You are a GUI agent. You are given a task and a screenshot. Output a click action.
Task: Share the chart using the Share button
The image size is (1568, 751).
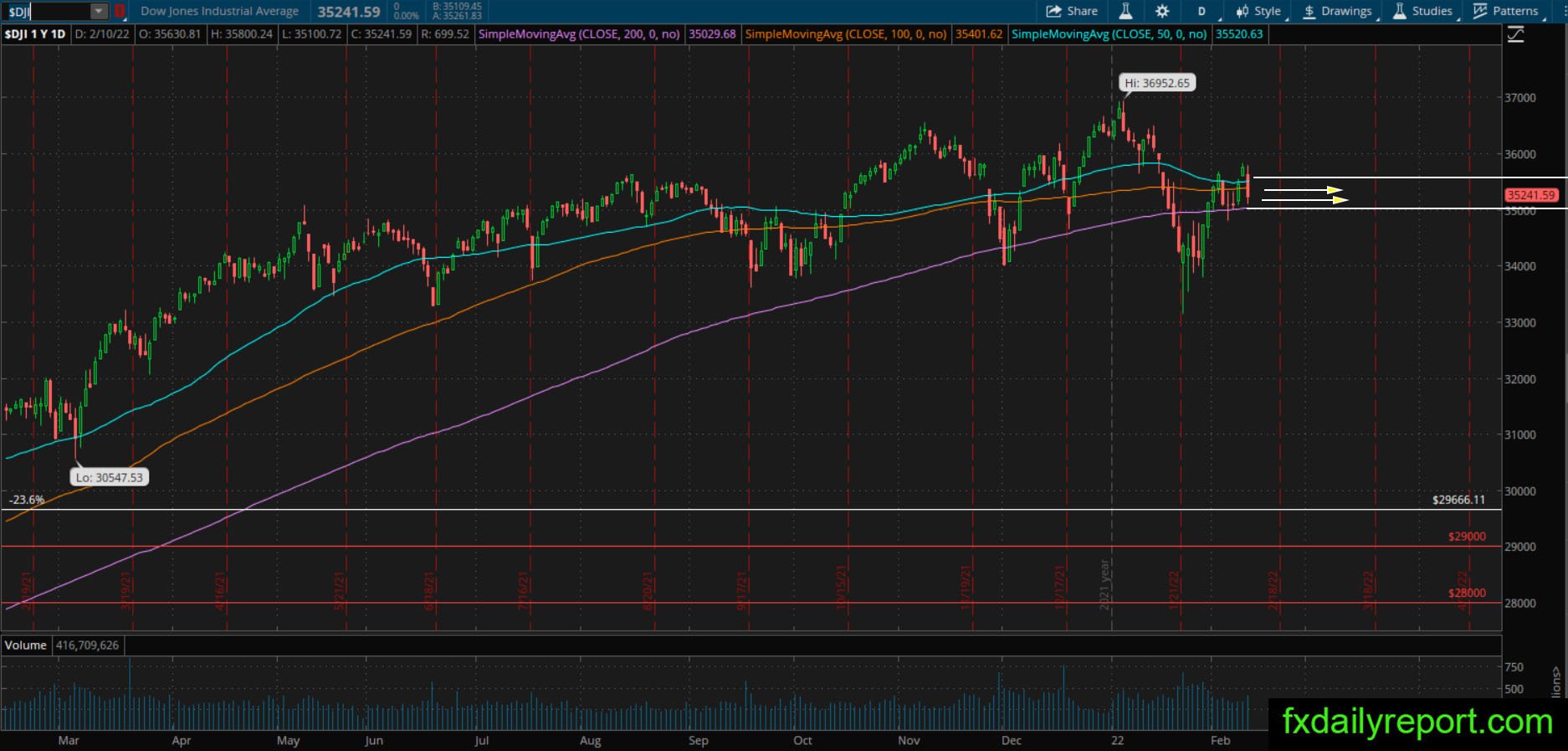[x=1072, y=12]
